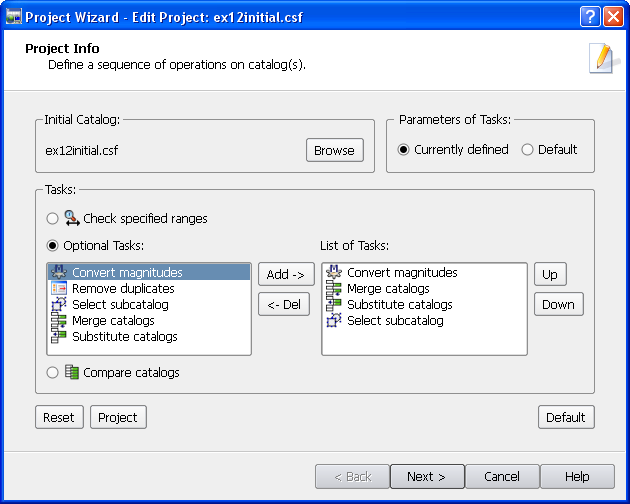Image resolution: width=630 pixels, height=504 pixels.
Task: Click the Compare catalogs green table icon
Action: point(72,372)
